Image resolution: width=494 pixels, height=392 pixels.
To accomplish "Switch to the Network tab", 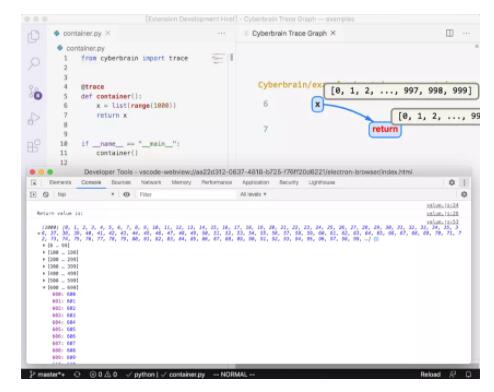I will tap(151, 182).
